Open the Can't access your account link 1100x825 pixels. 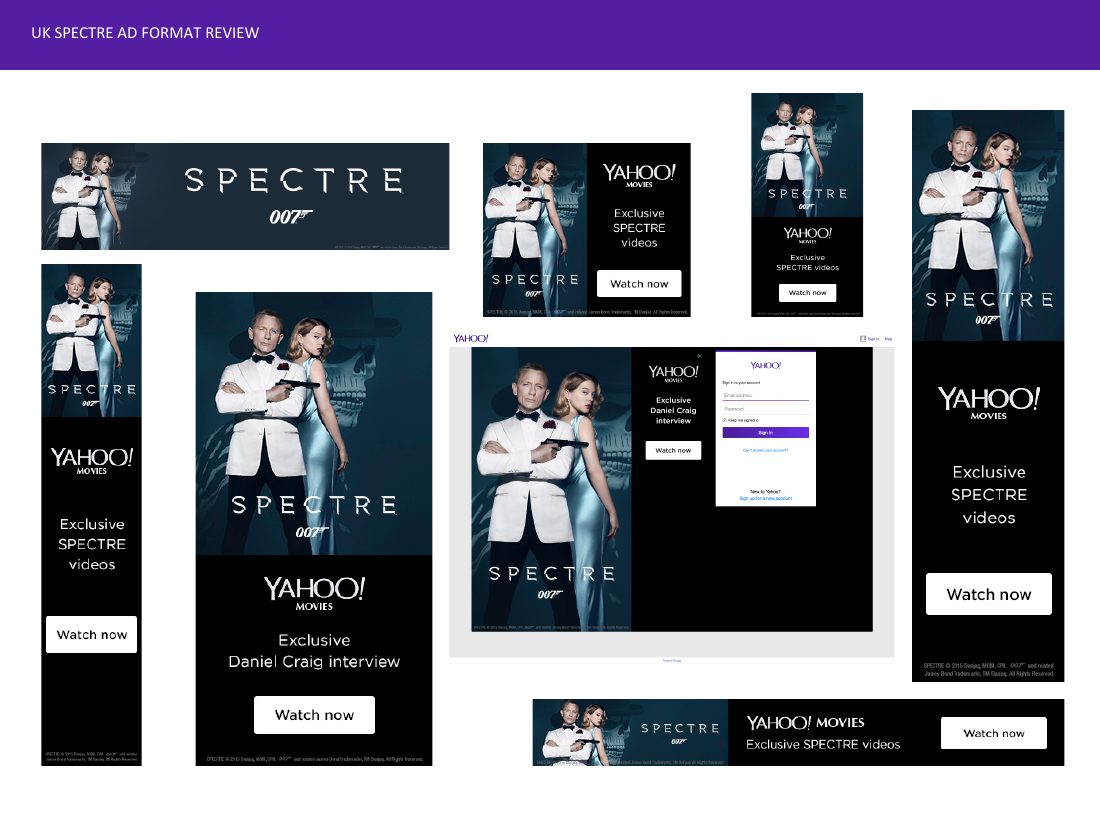[x=765, y=450]
